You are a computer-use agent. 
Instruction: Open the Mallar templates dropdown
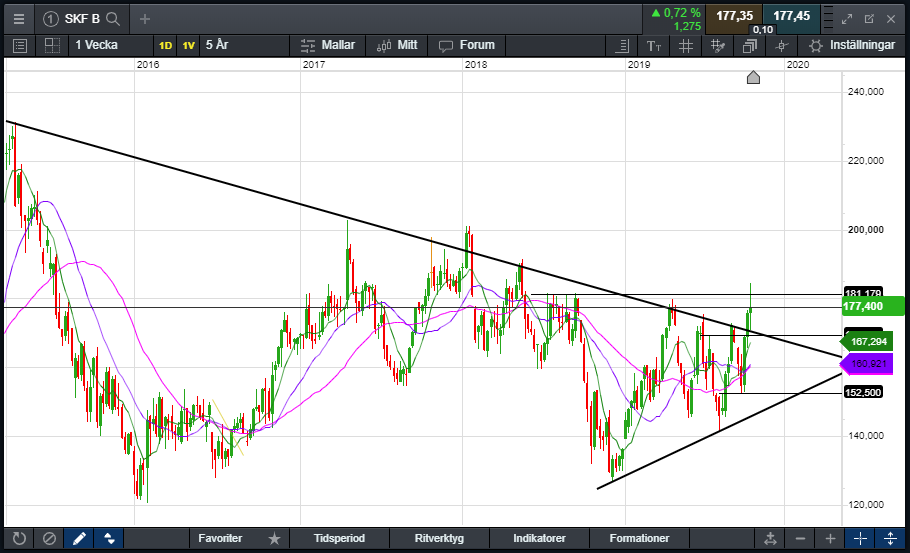point(328,45)
